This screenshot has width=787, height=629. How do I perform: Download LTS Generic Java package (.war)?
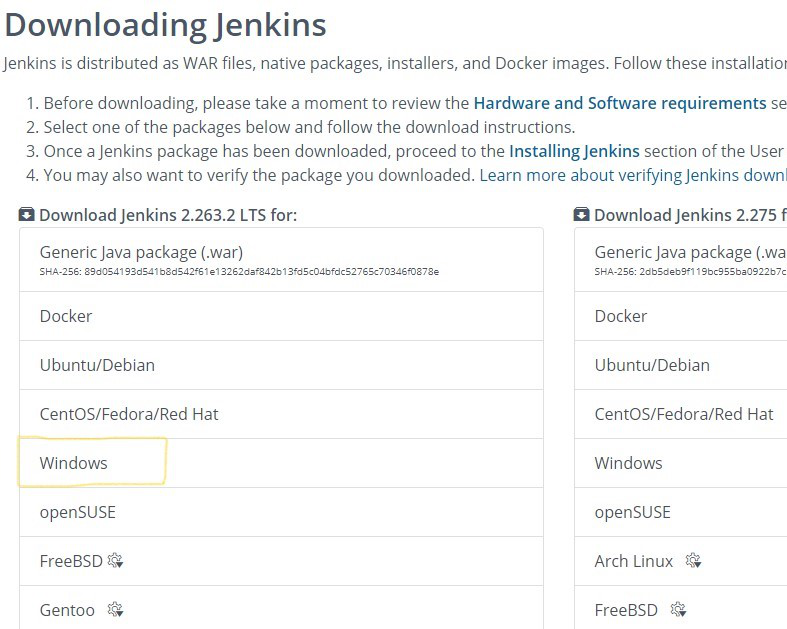(281, 260)
